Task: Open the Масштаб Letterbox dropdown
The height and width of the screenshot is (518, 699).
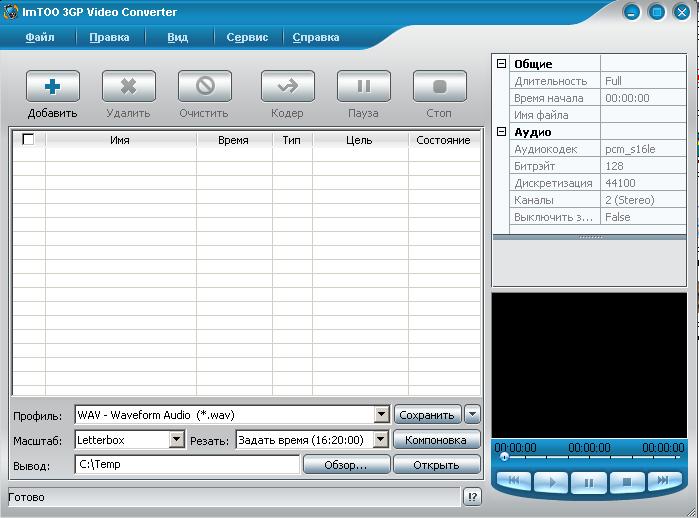Action: coord(177,440)
